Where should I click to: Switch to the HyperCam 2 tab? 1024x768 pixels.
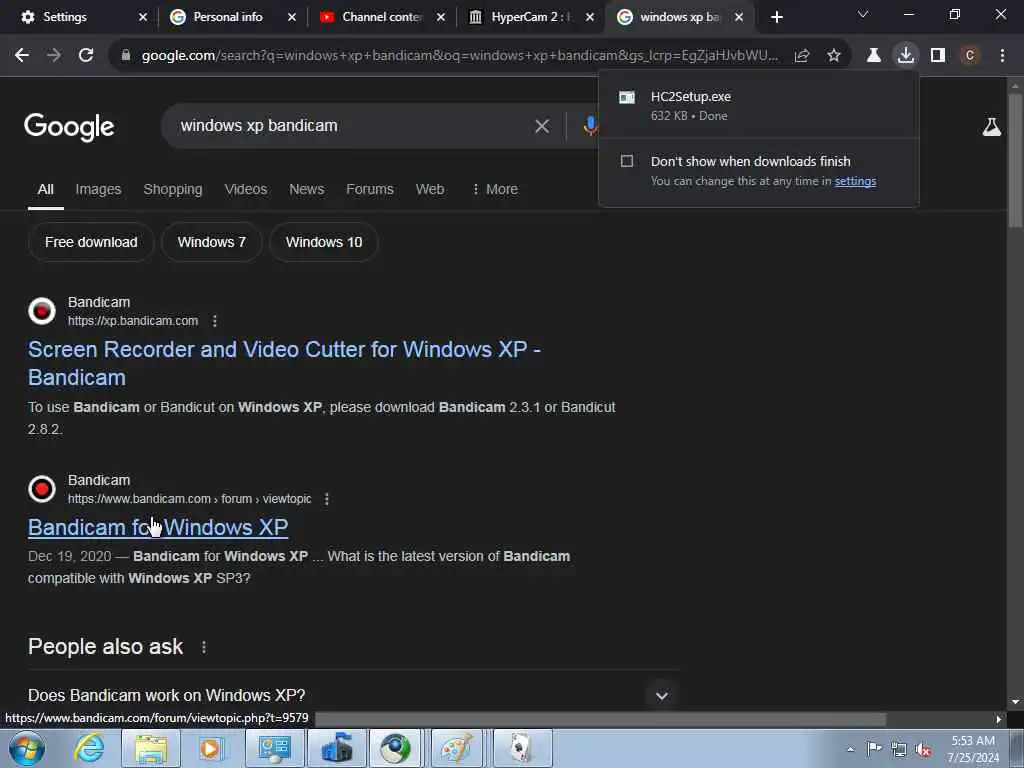[530, 17]
